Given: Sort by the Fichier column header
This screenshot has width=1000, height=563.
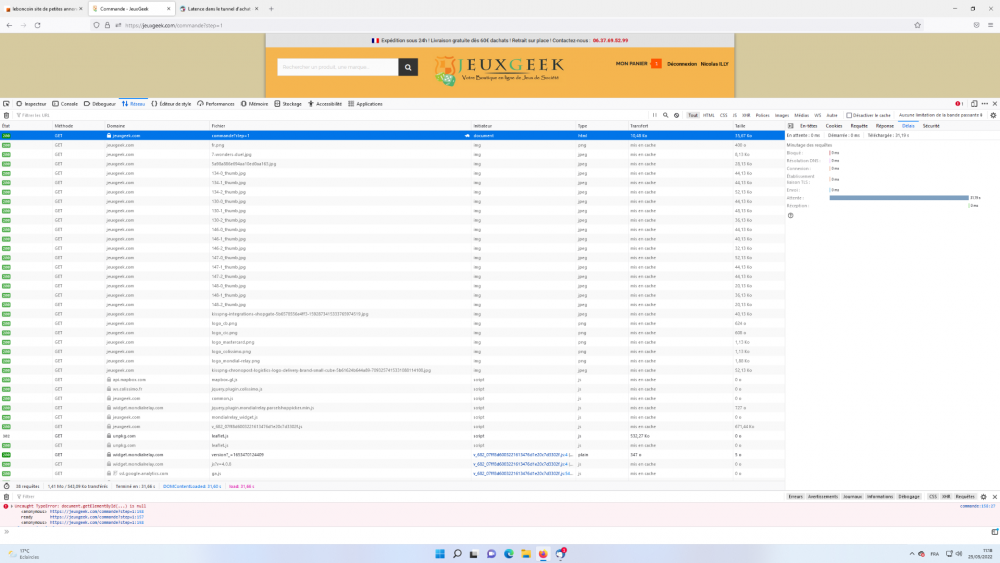Looking at the screenshot, I should (x=341, y=126).
